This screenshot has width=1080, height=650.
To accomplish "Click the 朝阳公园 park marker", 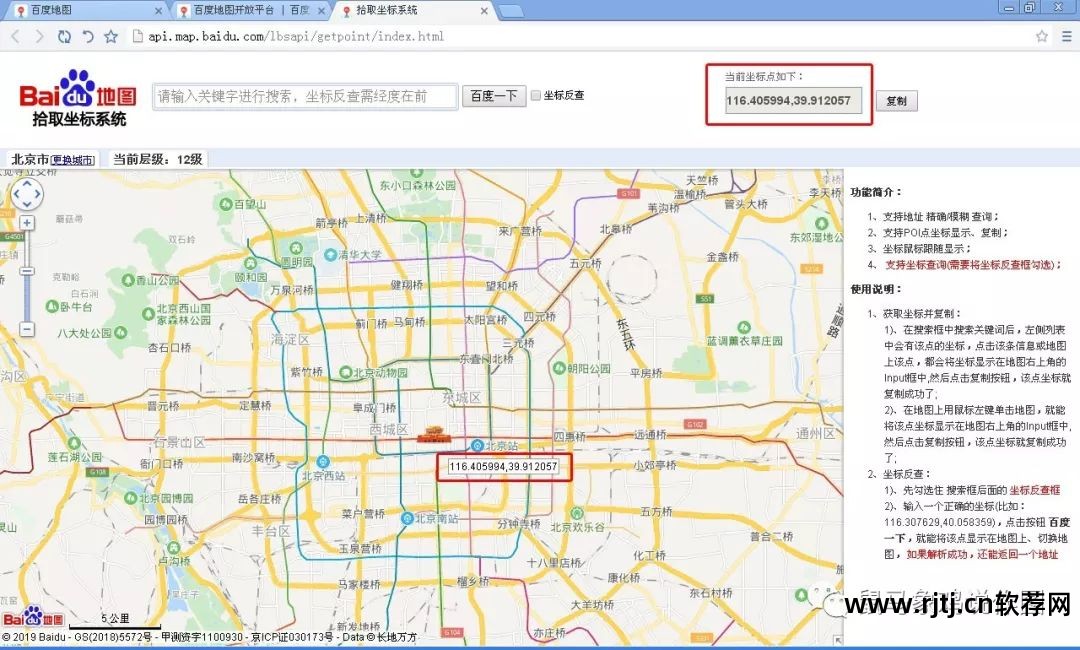I will click(559, 368).
